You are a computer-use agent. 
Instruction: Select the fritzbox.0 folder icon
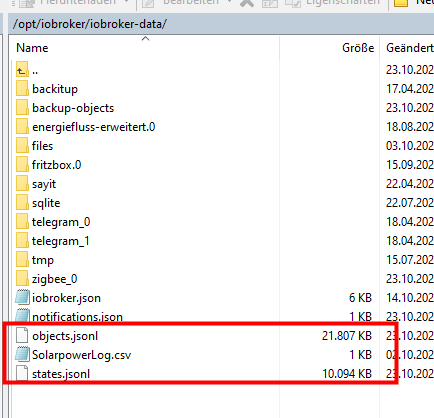(22, 165)
